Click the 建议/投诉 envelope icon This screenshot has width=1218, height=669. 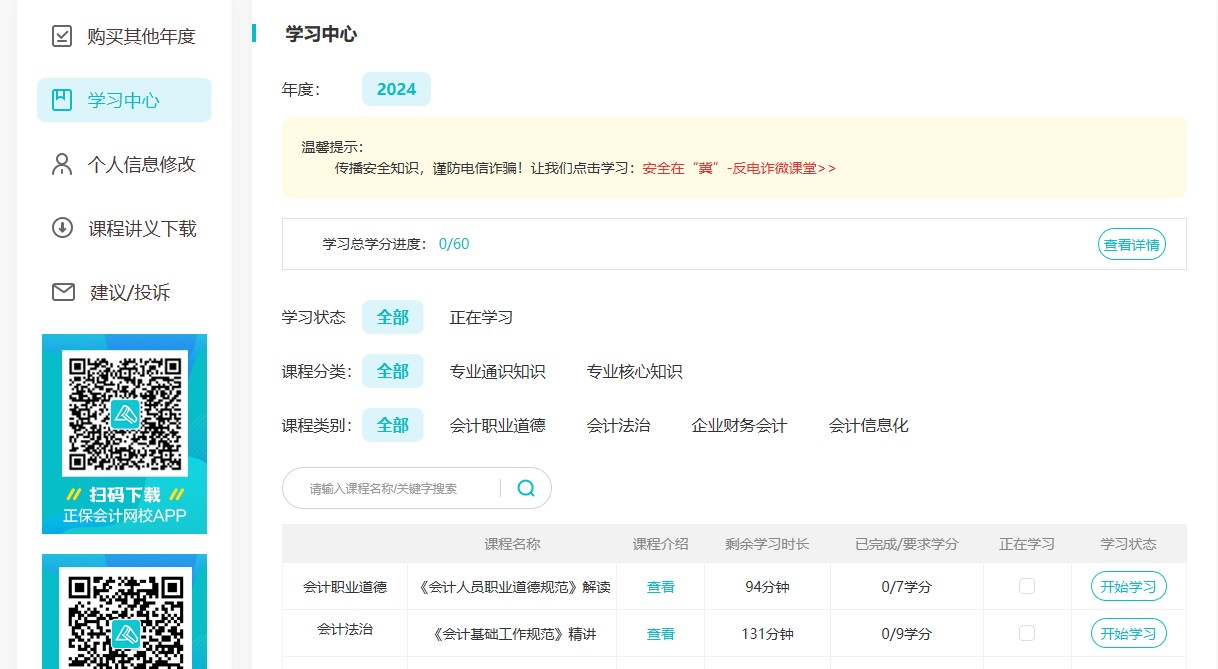(63, 292)
